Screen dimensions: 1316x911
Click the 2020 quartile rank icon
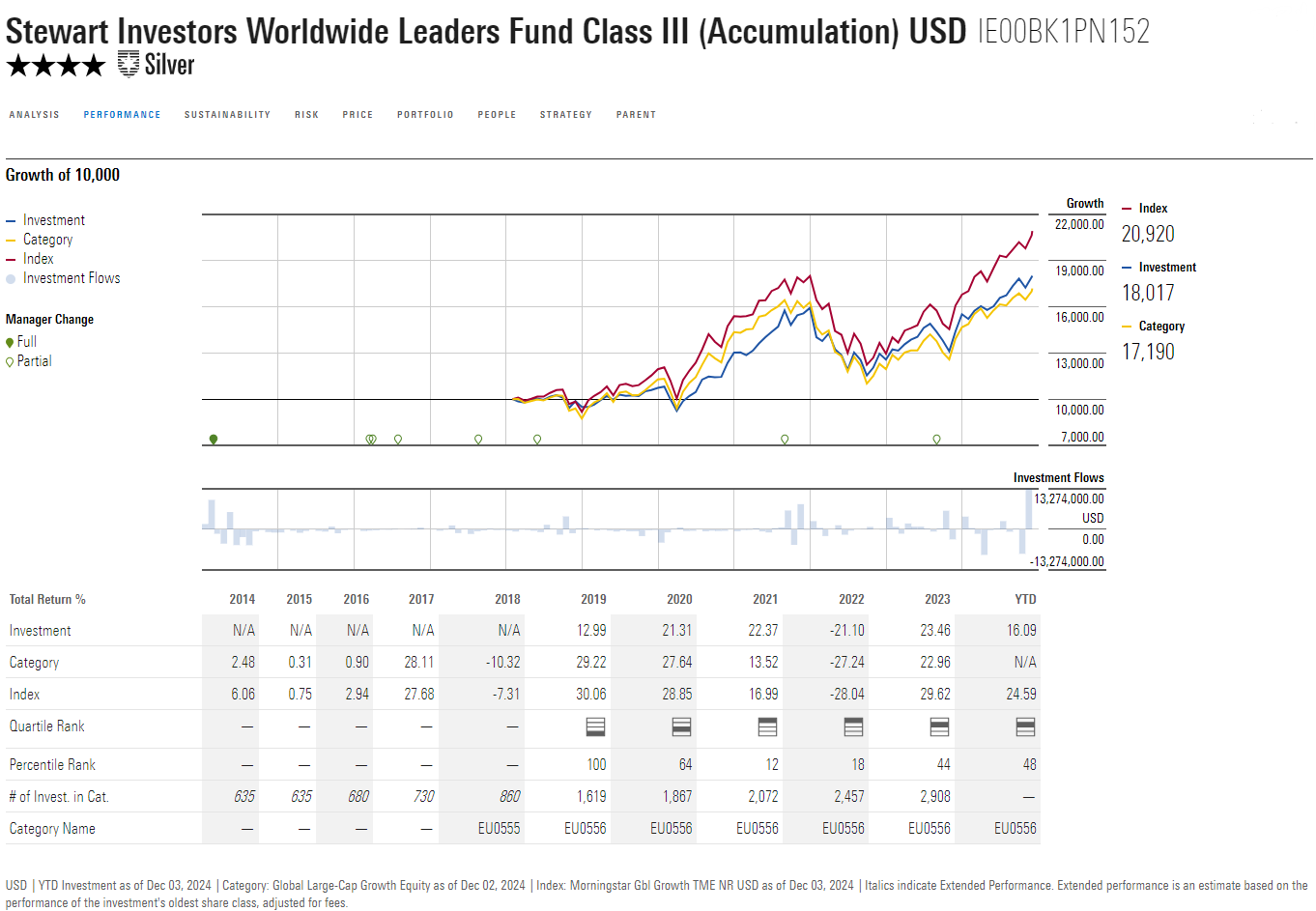682,726
